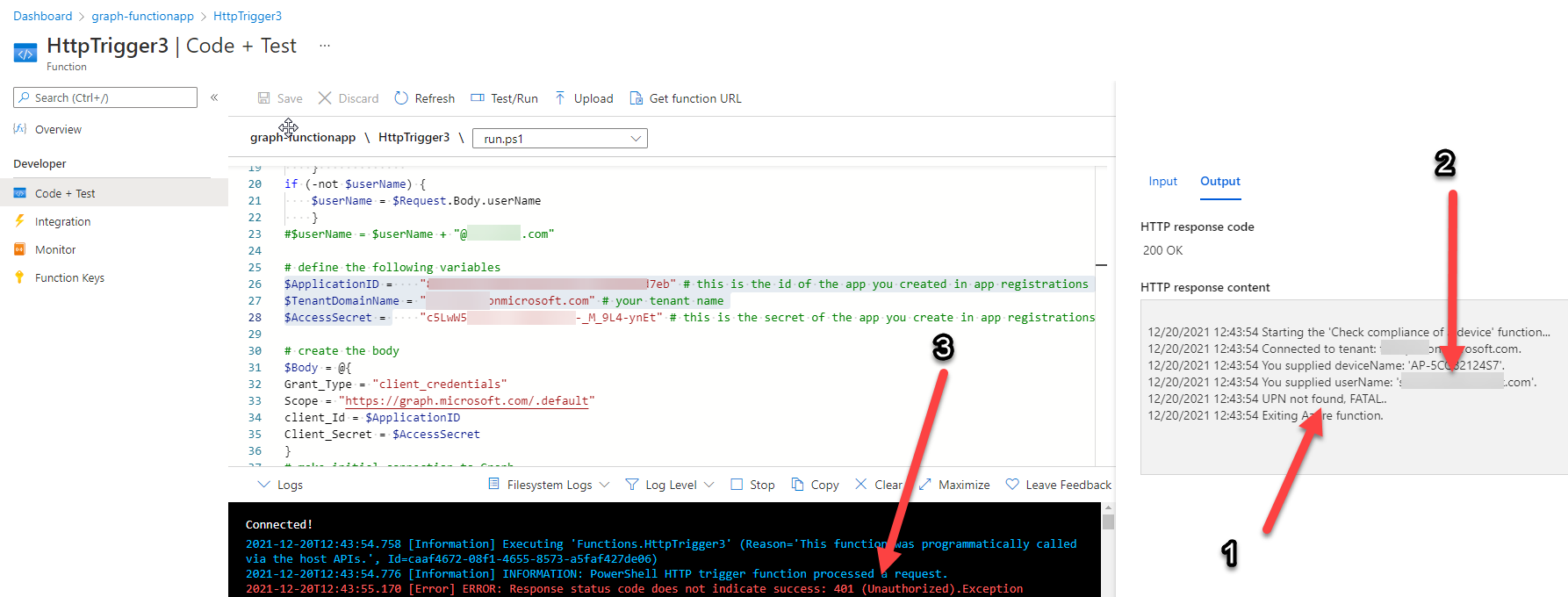Image resolution: width=1568 pixels, height=597 pixels.
Task: Open the Integration menu item
Action: click(x=62, y=221)
